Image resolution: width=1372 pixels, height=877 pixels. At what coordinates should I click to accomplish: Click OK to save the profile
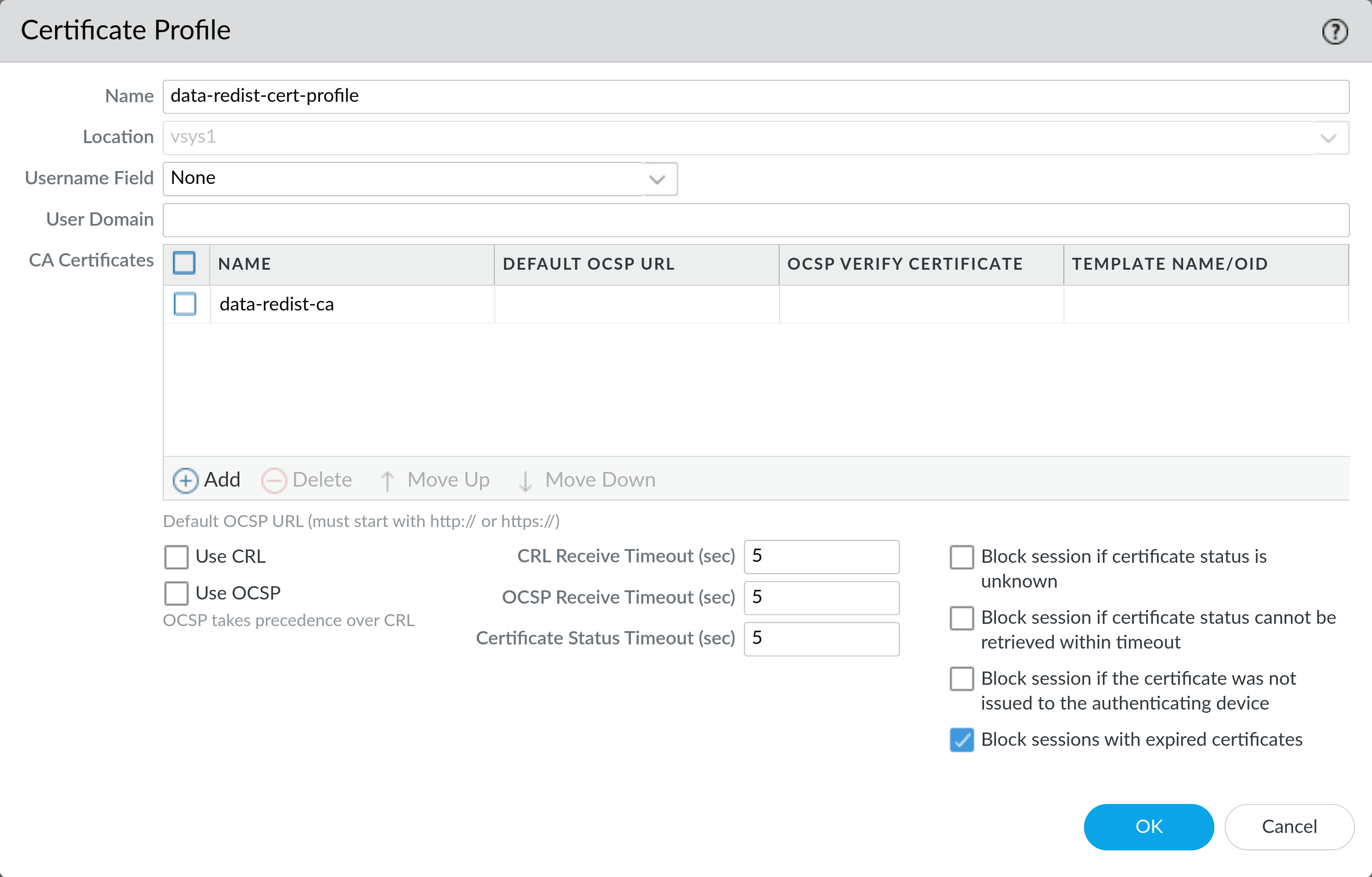[1149, 827]
